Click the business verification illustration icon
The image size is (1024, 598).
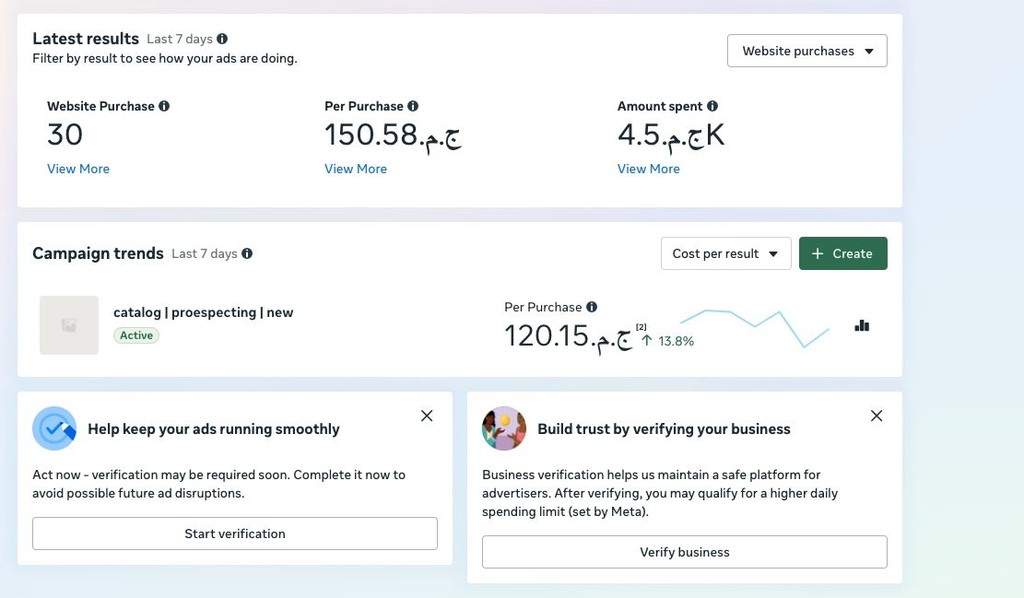pos(504,429)
